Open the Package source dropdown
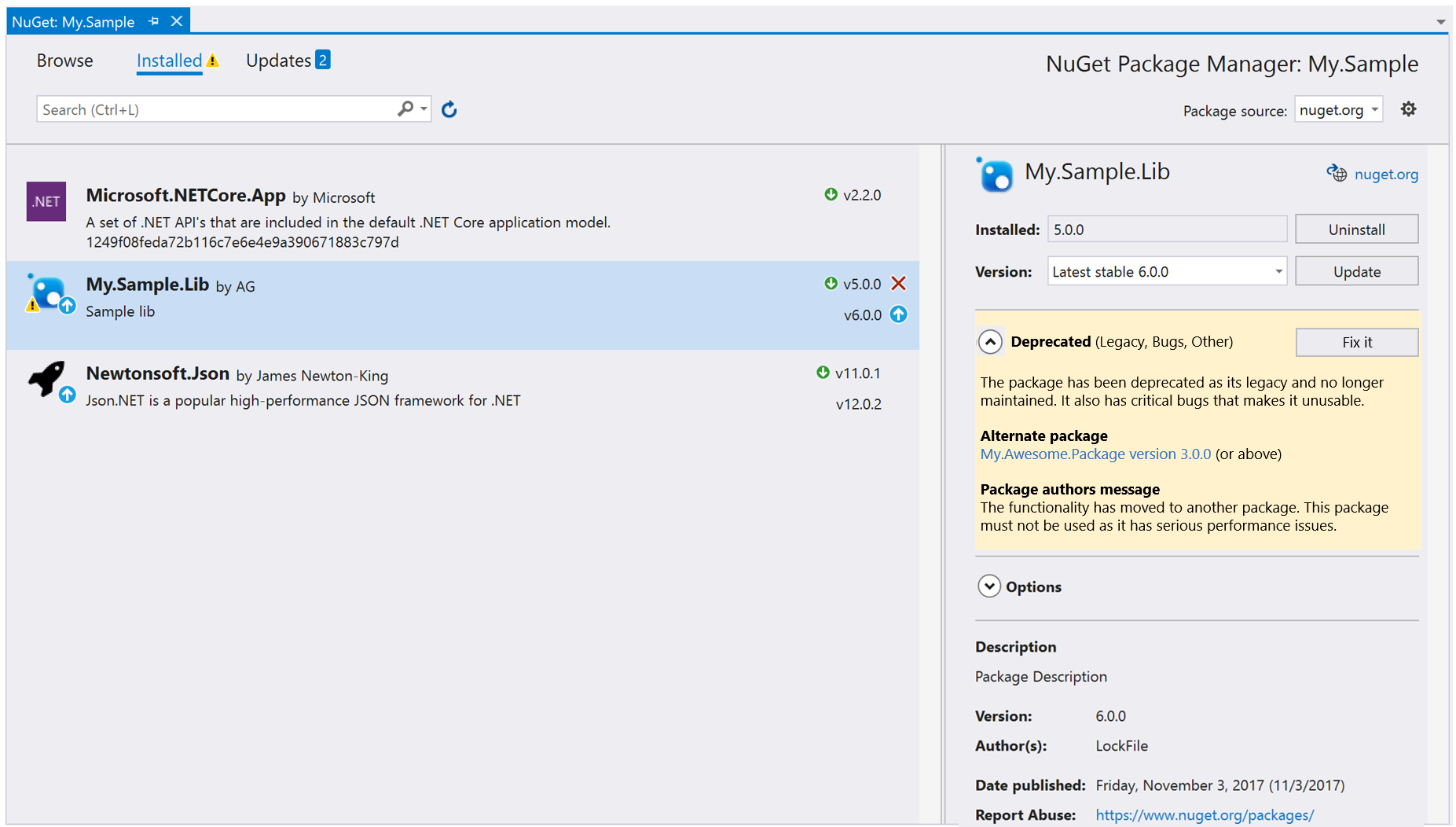Image resolution: width=1456 pixels, height=827 pixels. click(x=1338, y=110)
